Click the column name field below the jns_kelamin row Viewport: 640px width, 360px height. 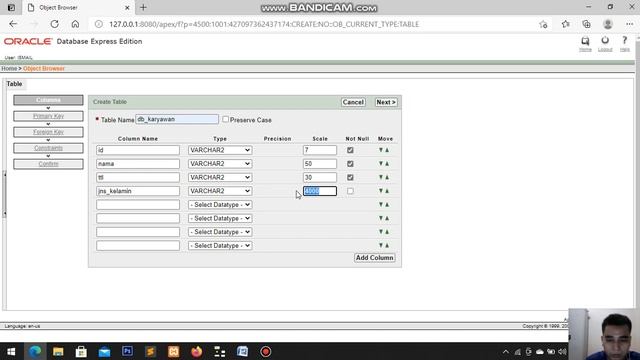138,204
